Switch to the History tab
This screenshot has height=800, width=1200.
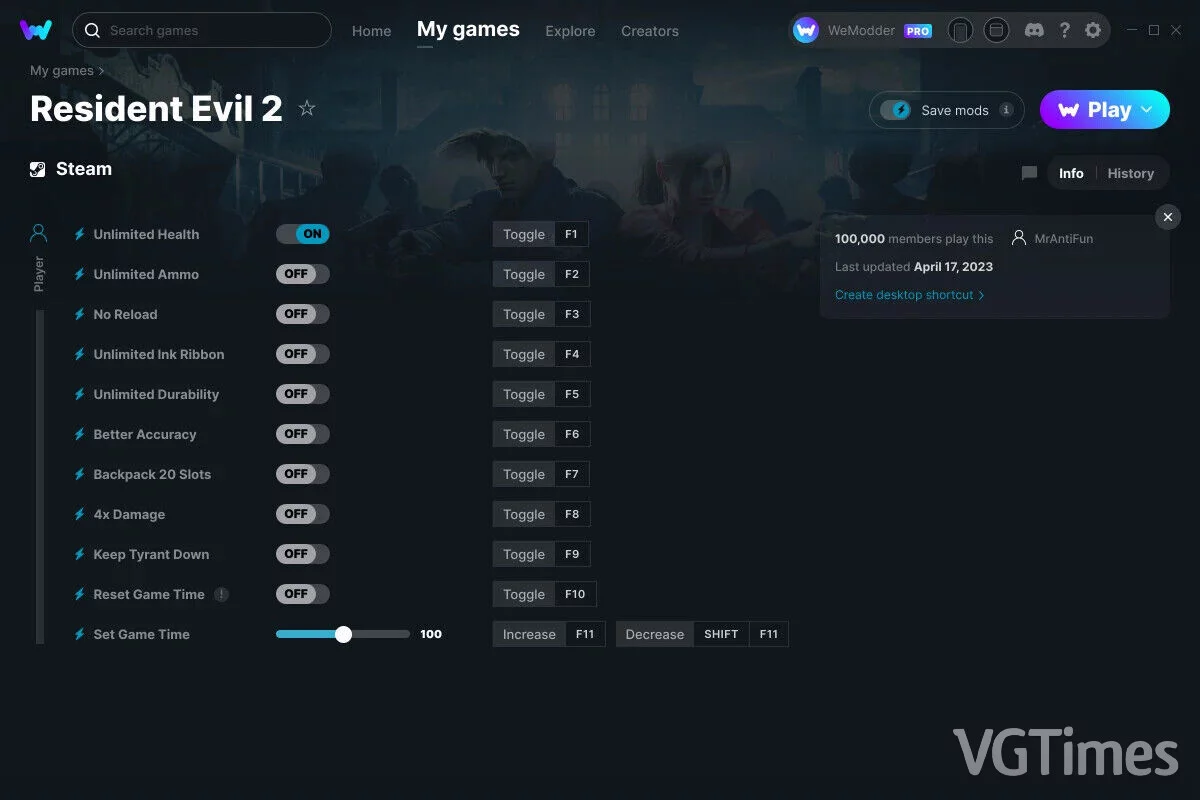[1130, 173]
